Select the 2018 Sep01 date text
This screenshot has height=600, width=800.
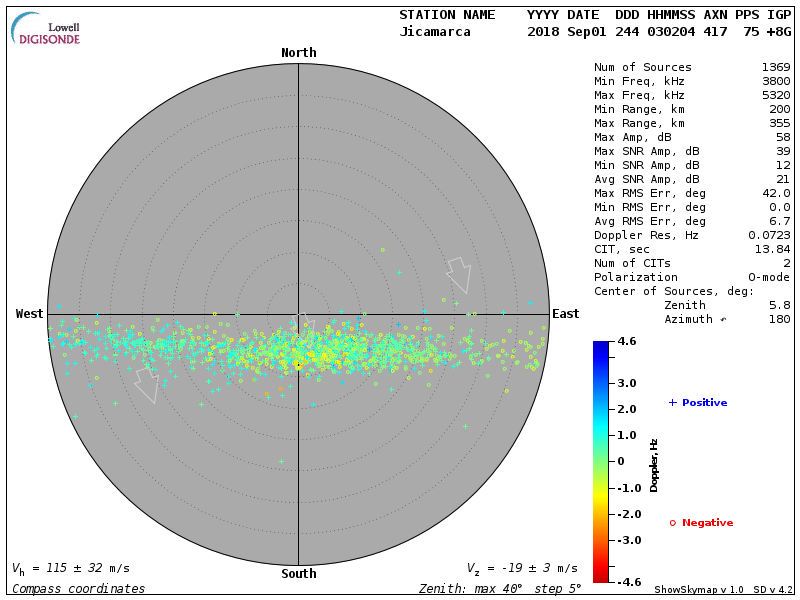click(566, 32)
